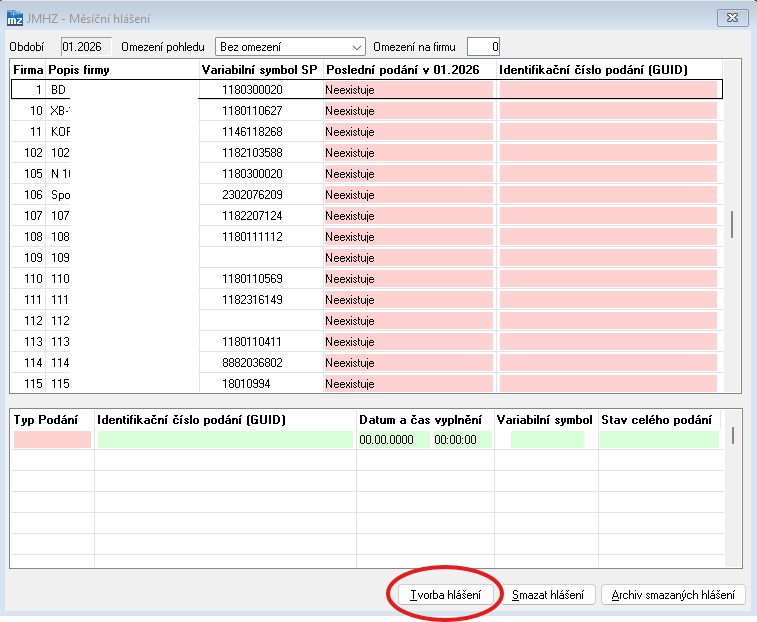Select firm row 106 Spo

tap(367, 195)
